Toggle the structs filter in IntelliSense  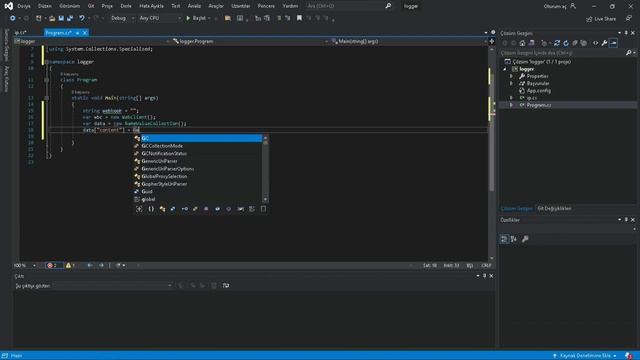[173, 209]
